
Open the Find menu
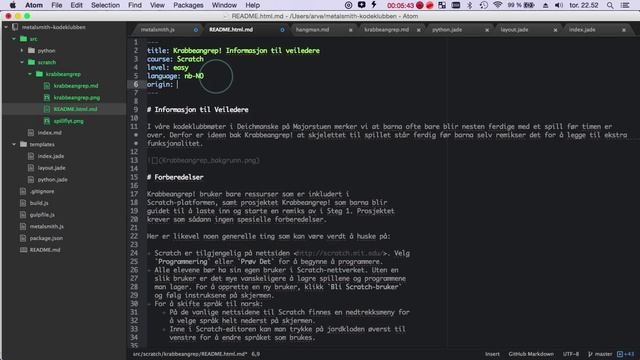(x=135, y=5)
